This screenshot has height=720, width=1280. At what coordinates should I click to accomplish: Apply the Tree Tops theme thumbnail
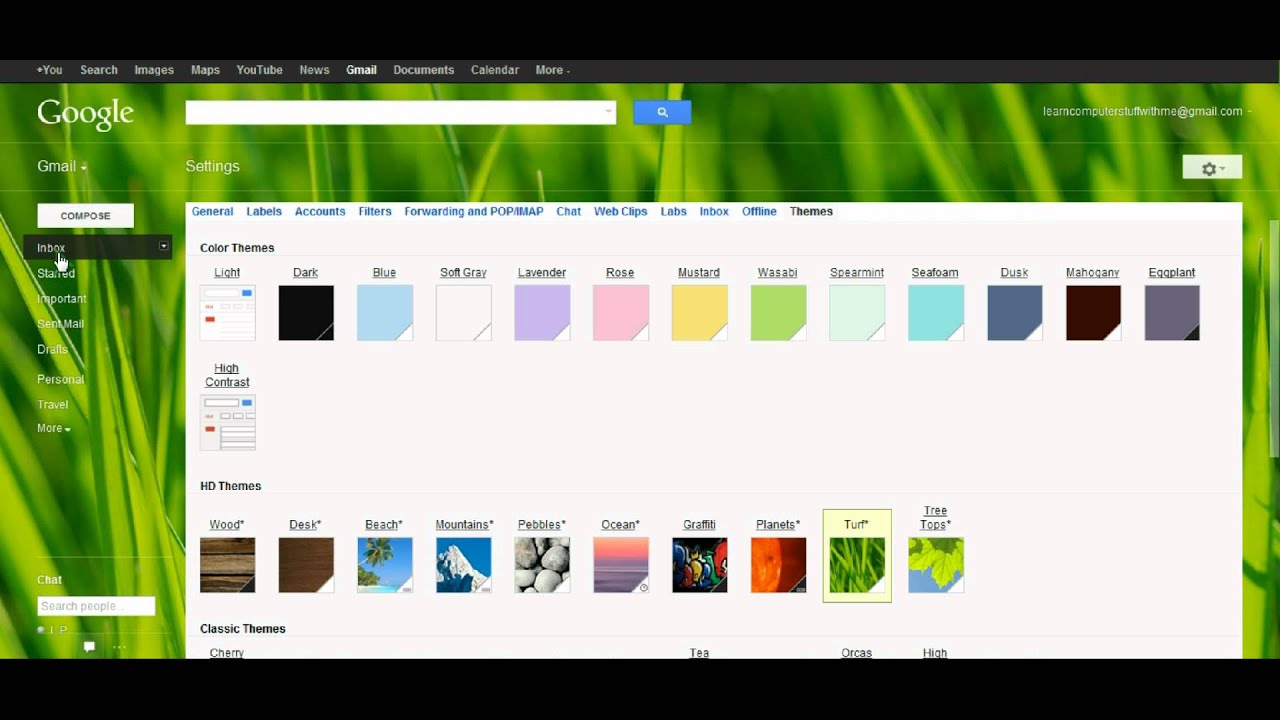click(x=936, y=565)
